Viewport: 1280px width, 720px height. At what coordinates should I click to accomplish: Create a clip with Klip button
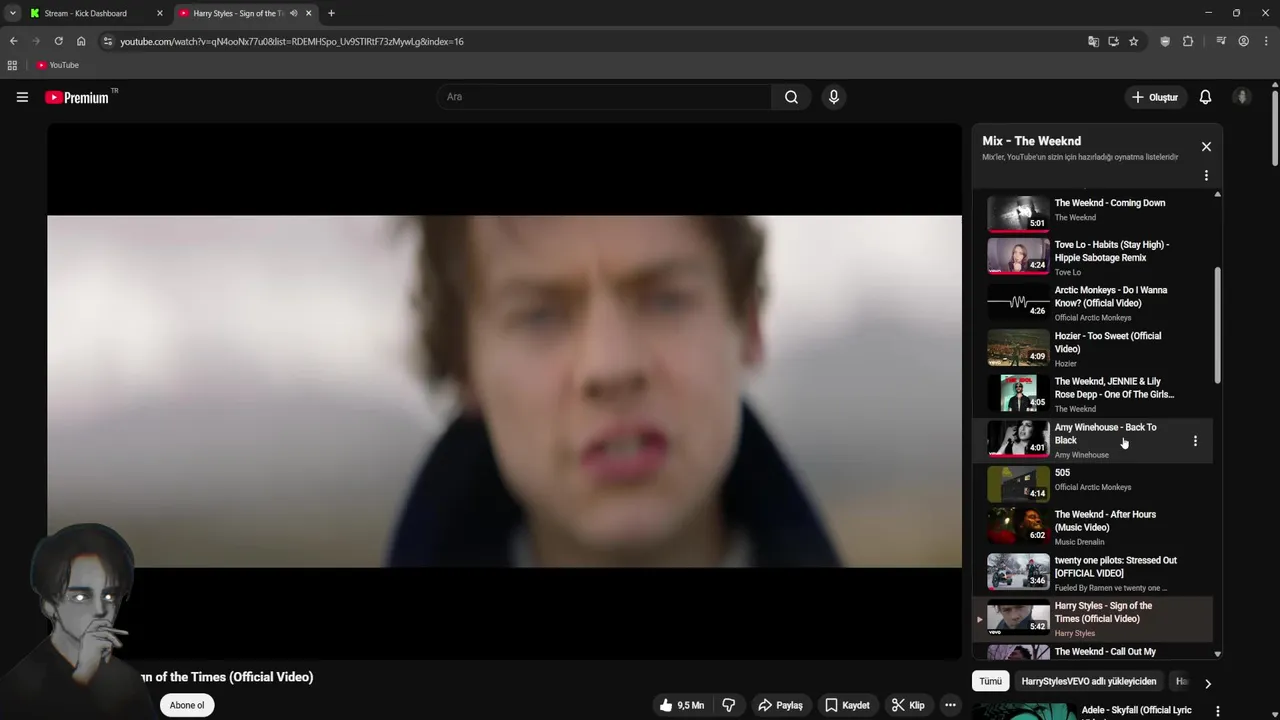pos(908,705)
